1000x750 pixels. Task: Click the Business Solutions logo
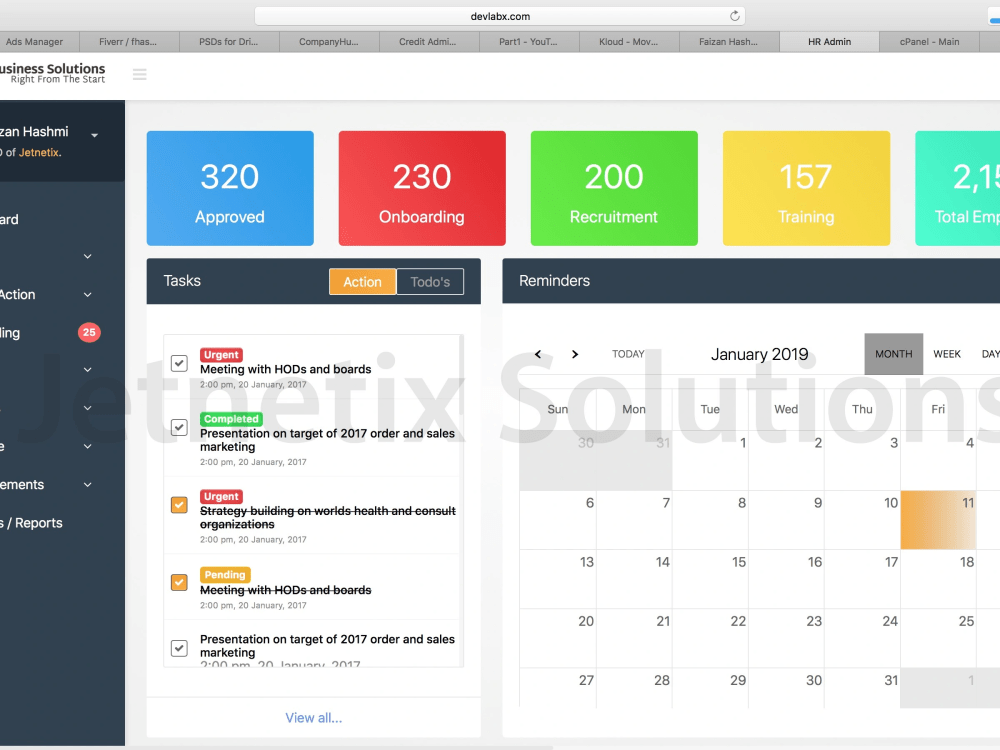coord(53,73)
